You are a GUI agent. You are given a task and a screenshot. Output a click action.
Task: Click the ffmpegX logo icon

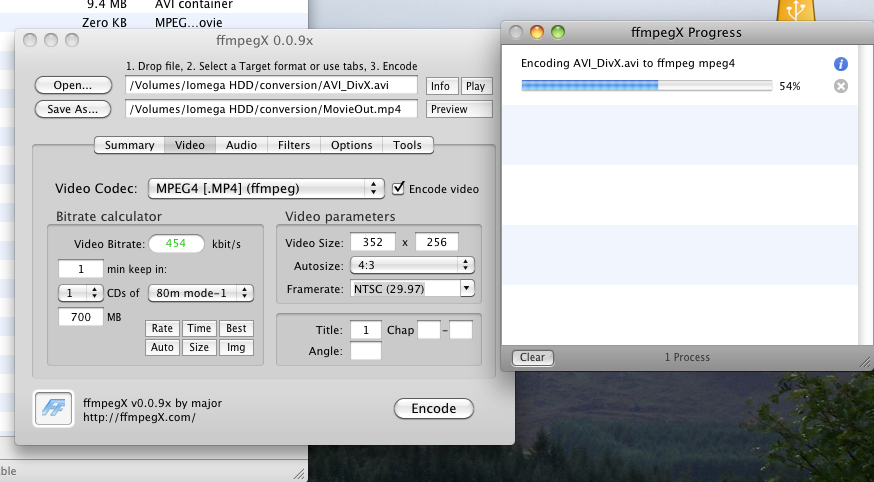(x=50, y=407)
